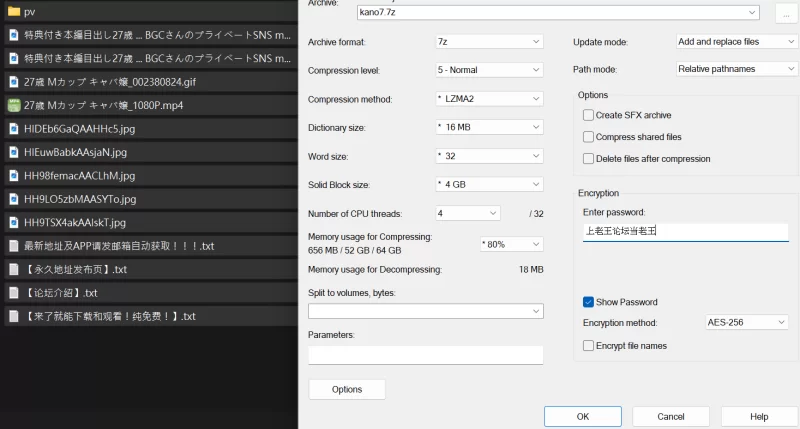The image size is (800, 429).
Task: Click the _002380824.gif file icon
Action: 14,82
